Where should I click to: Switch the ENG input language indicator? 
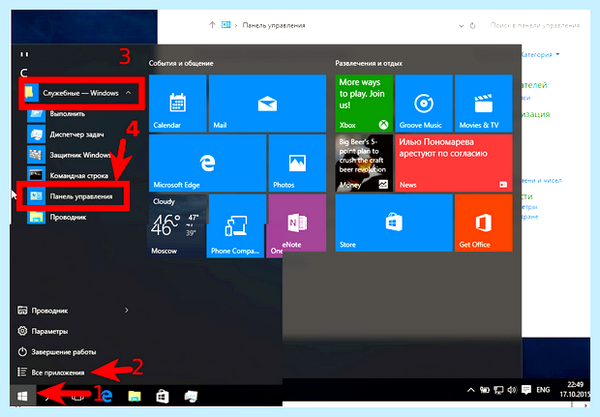[543, 390]
